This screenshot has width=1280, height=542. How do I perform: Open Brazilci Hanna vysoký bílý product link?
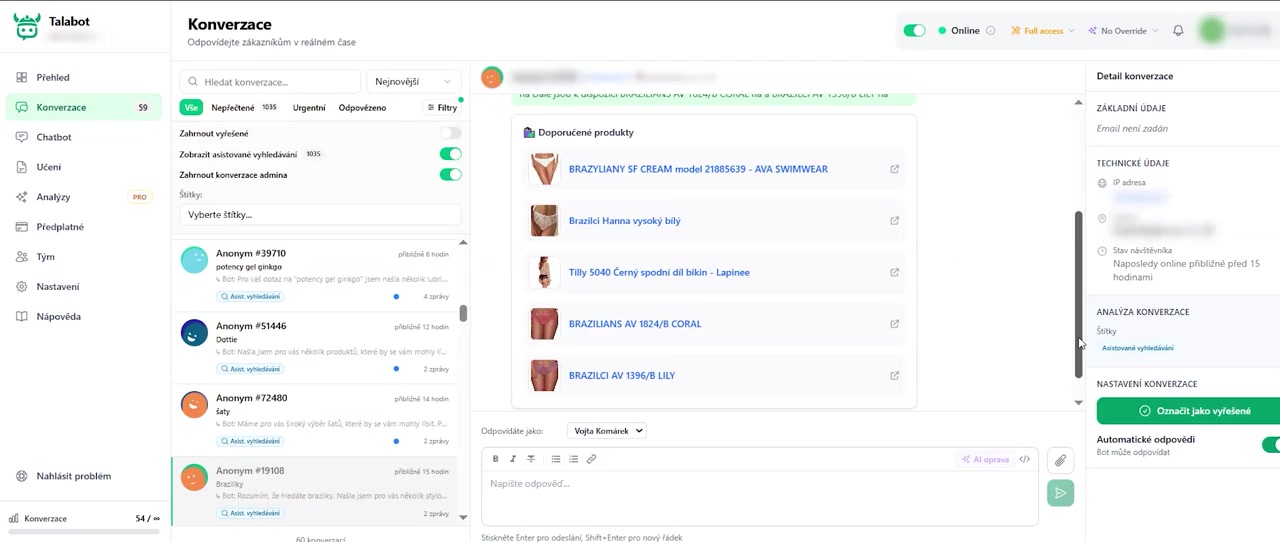click(x=624, y=221)
